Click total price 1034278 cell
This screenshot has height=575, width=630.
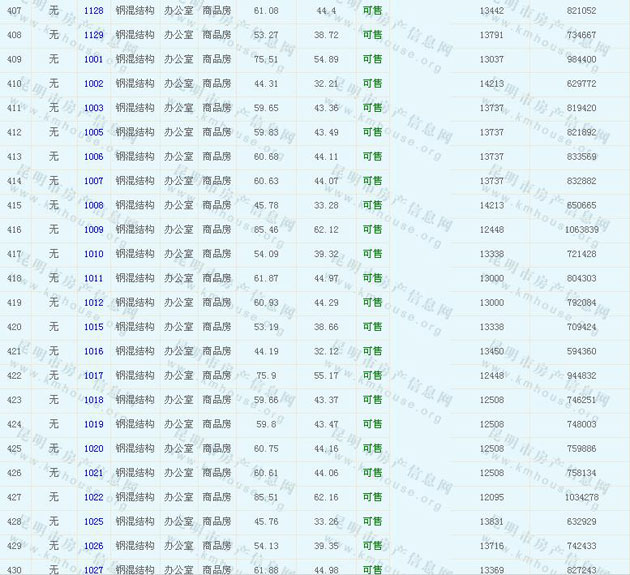(x=581, y=497)
